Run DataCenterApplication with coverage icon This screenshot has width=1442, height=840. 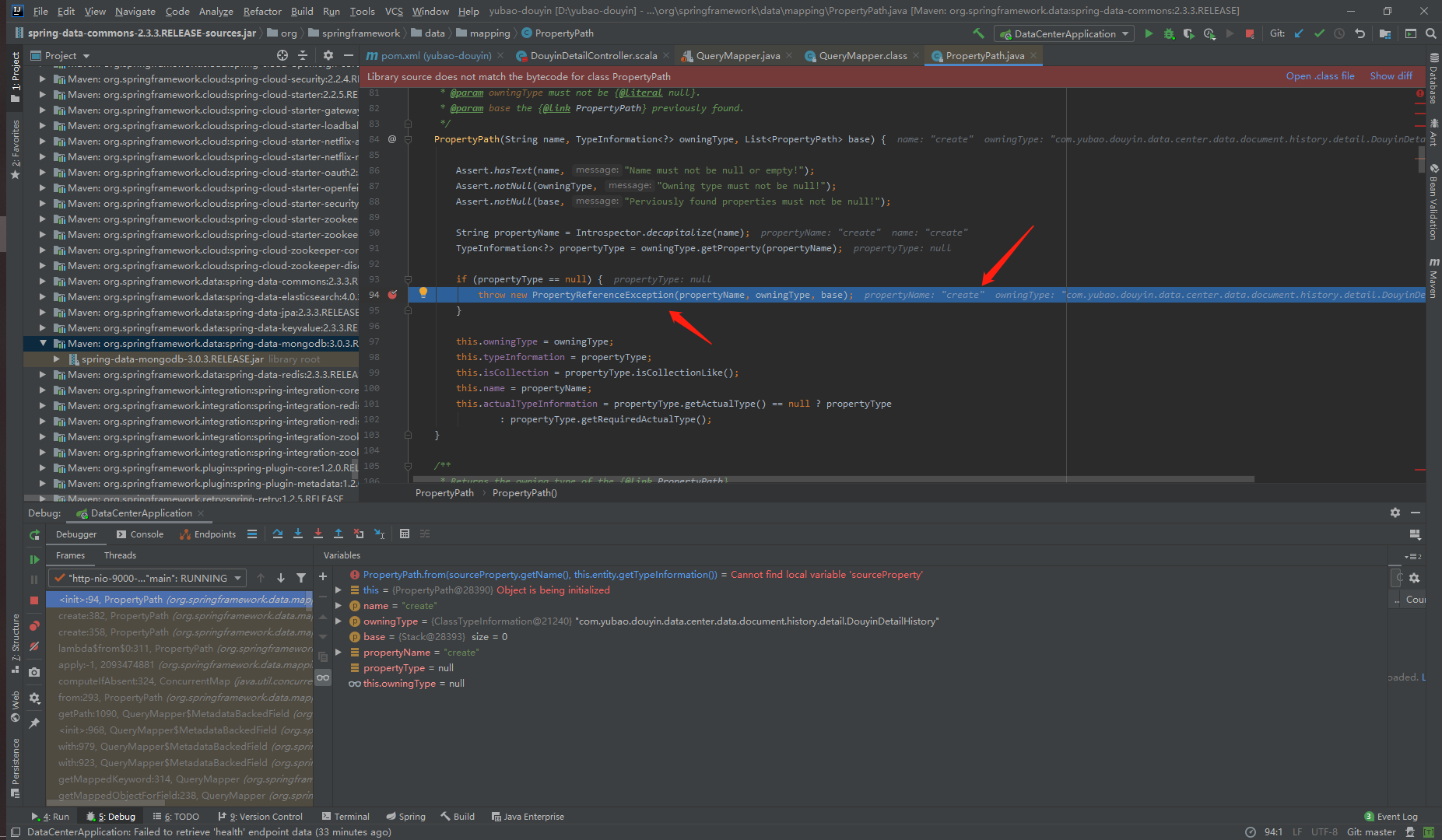pyautogui.click(x=1189, y=33)
